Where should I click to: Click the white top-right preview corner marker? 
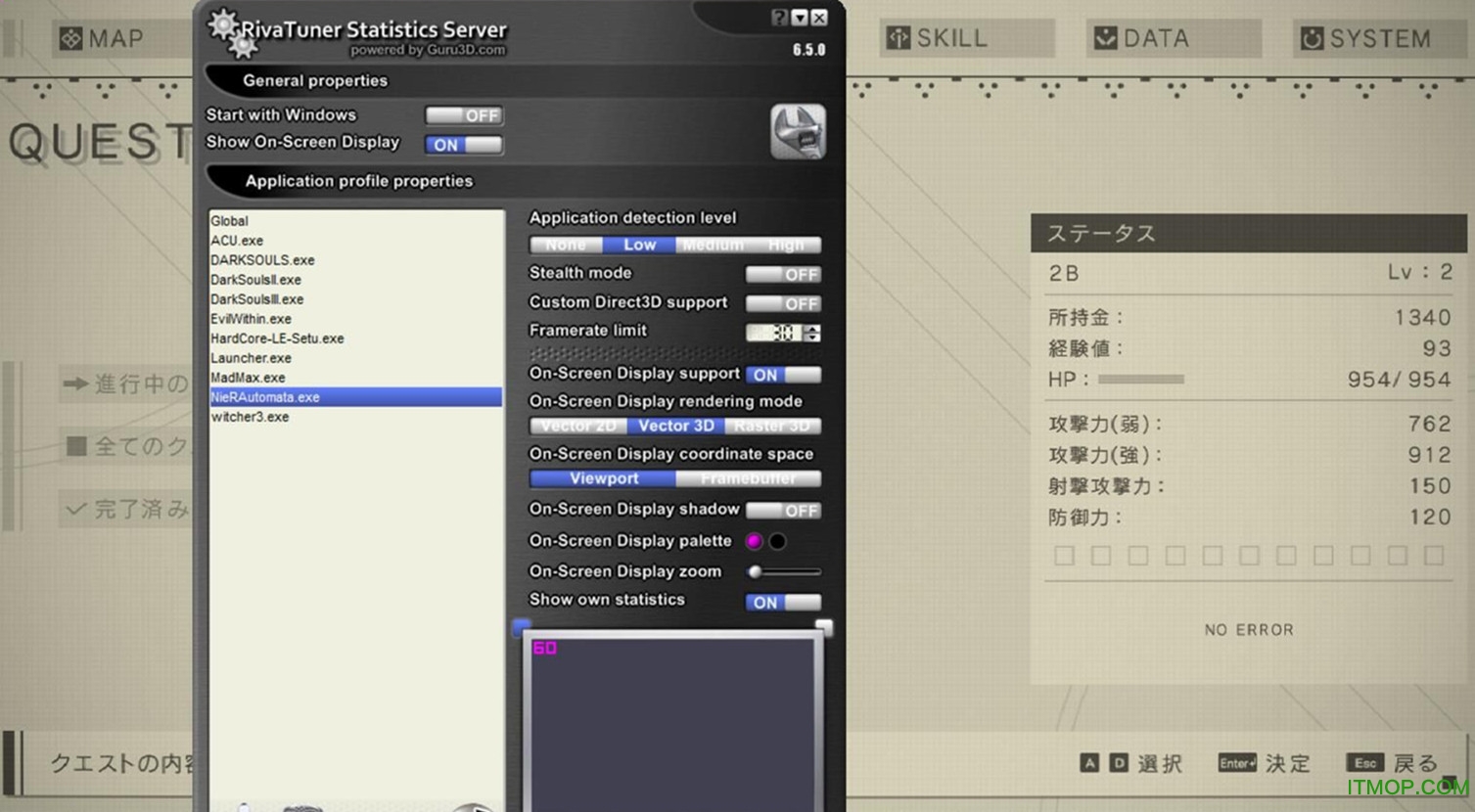[x=824, y=627]
